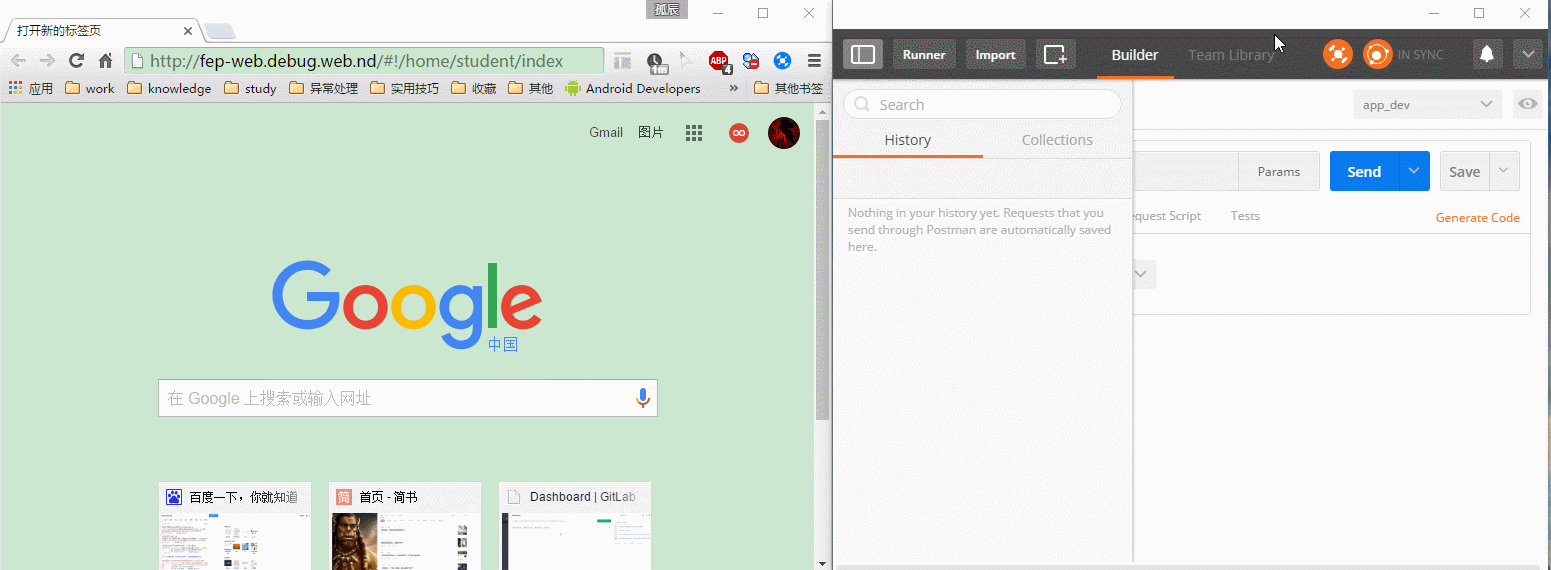Open the 首页 - 简书 thumbnail
The image size is (1551, 570).
[406, 526]
